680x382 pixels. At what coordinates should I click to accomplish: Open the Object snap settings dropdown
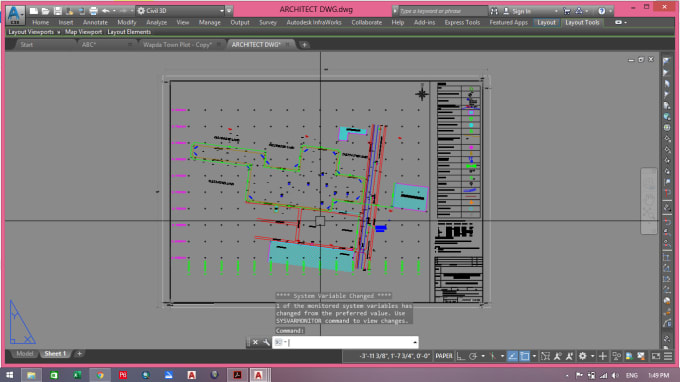coord(534,356)
